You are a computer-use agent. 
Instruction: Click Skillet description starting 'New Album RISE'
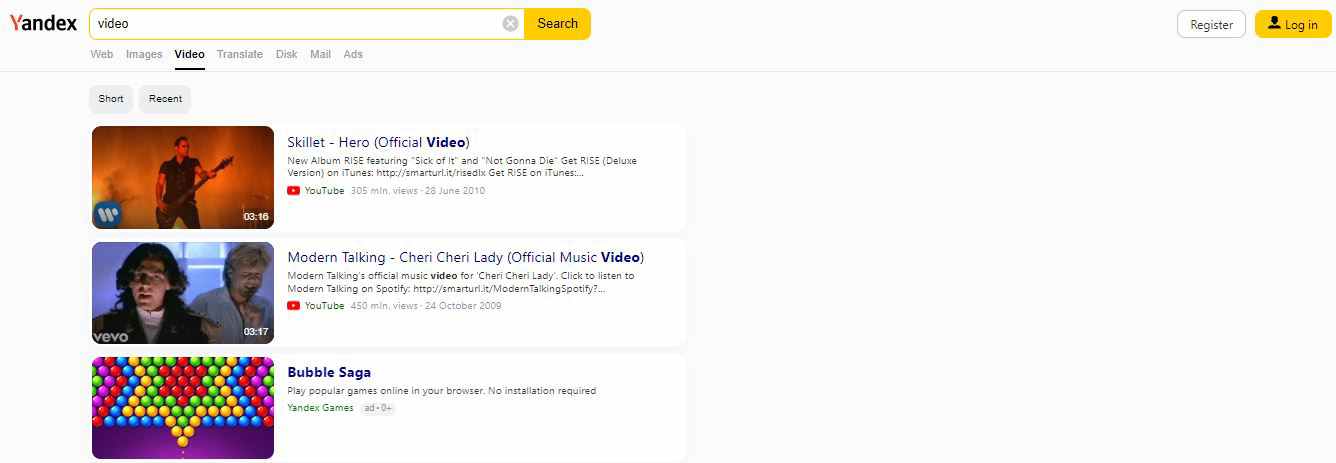(462, 166)
